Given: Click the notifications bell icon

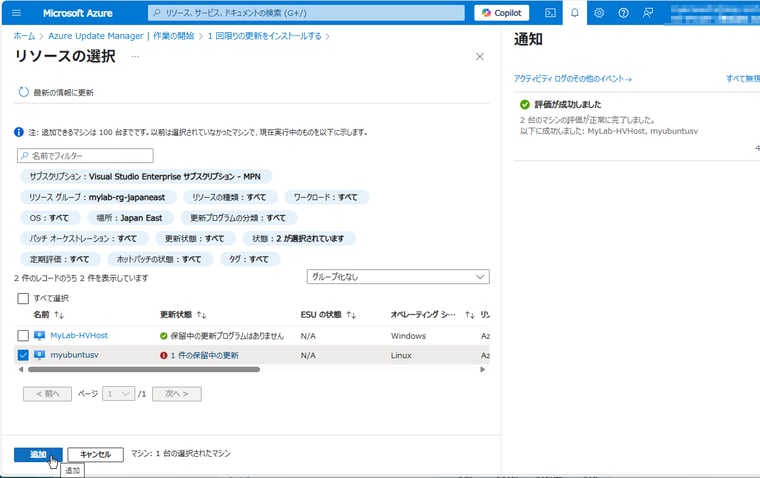Looking at the screenshot, I should (575, 13).
